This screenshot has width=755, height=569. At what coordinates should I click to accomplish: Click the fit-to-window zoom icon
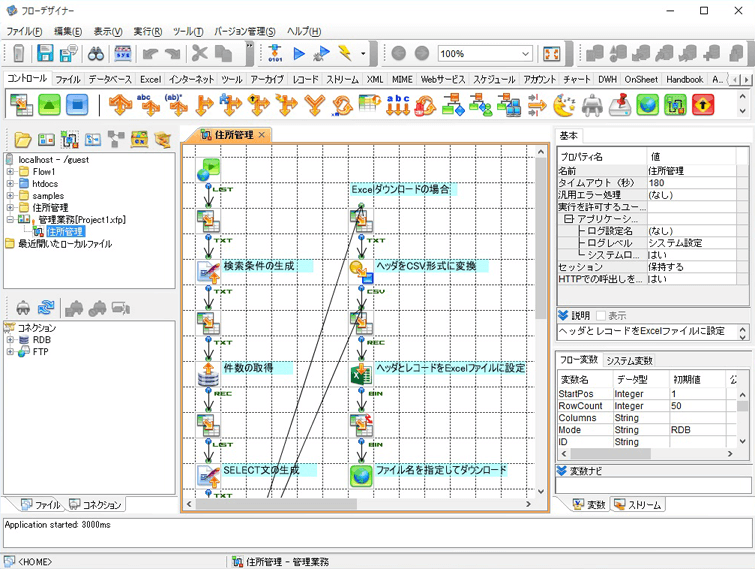click(550, 53)
